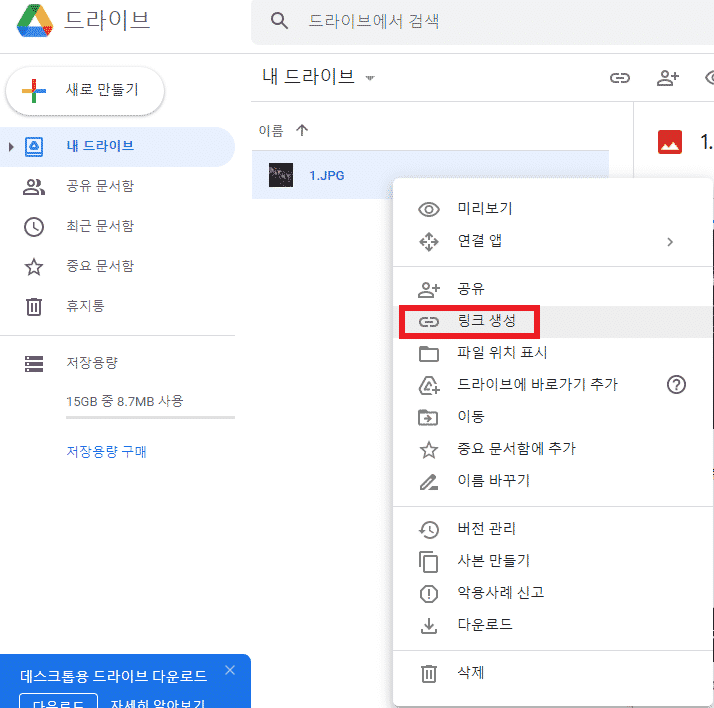Select 삭제 from the context menu

[470, 673]
